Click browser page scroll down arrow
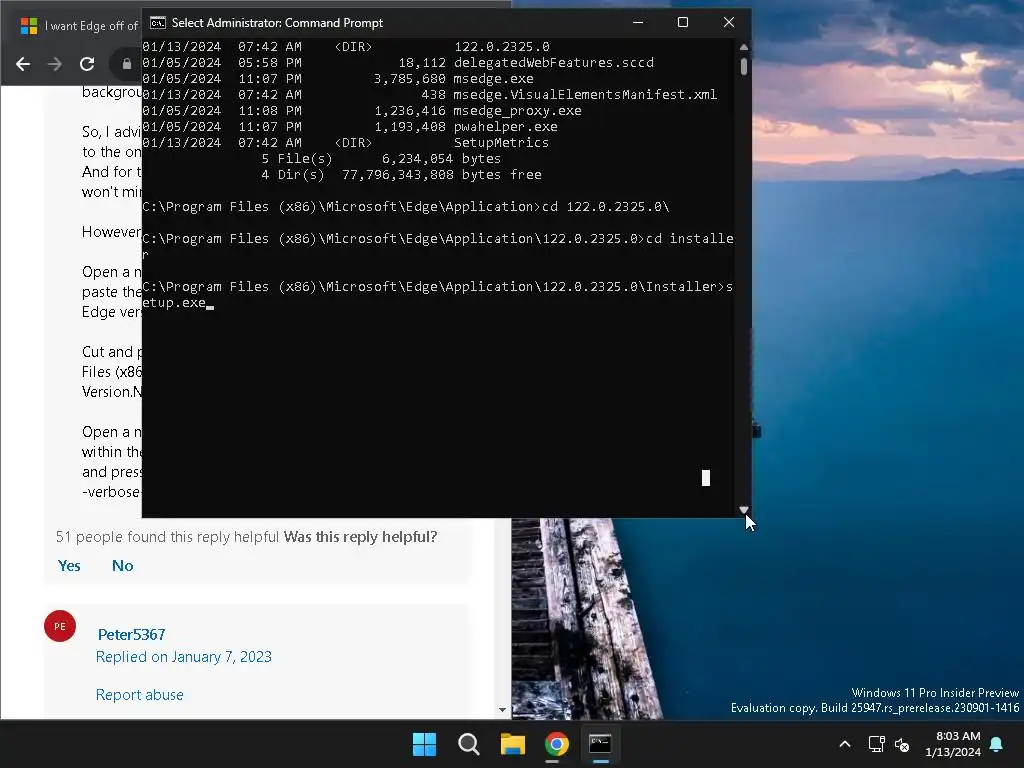Viewport: 1024px width, 768px height. [502, 710]
